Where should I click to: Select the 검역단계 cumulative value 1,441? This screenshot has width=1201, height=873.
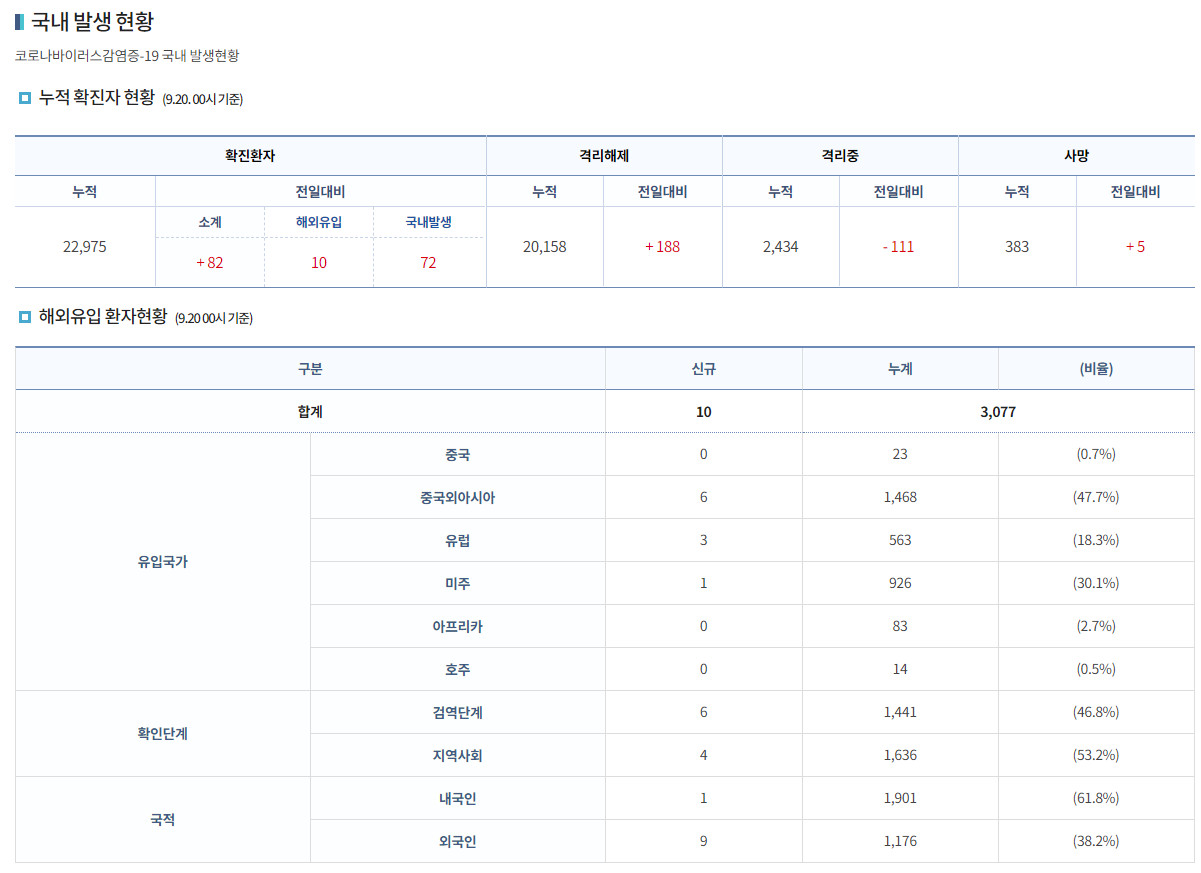900,712
